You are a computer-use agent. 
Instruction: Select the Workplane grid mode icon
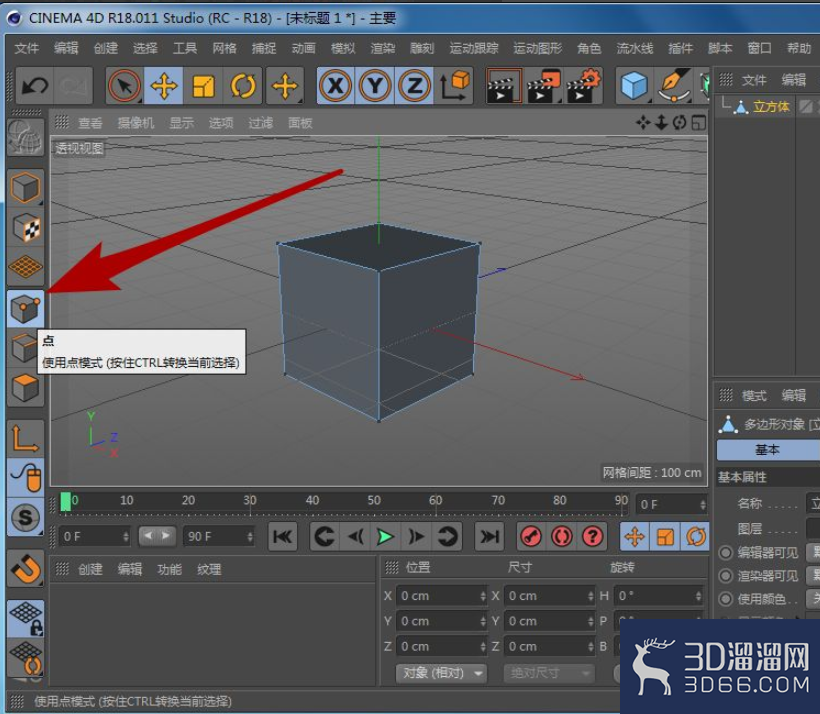(x=25, y=267)
